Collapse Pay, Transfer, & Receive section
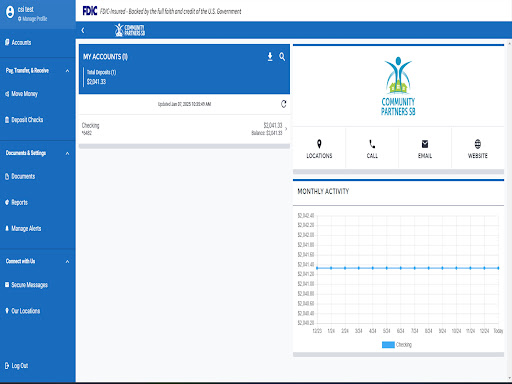Screen dimensions: 512x384 coord(67,71)
